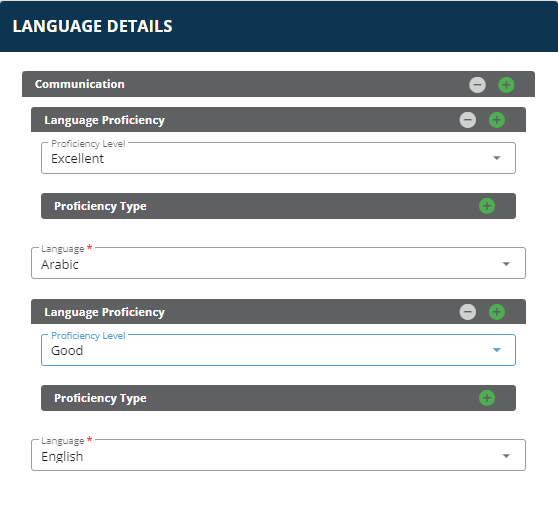The image size is (558, 509).
Task: Open the Excellent proficiency level dropdown arrow
Action: 497,158
